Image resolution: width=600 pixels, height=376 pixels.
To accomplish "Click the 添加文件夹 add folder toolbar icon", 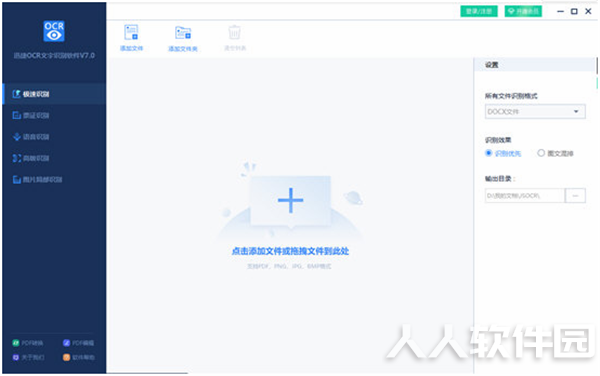I will pos(183,33).
